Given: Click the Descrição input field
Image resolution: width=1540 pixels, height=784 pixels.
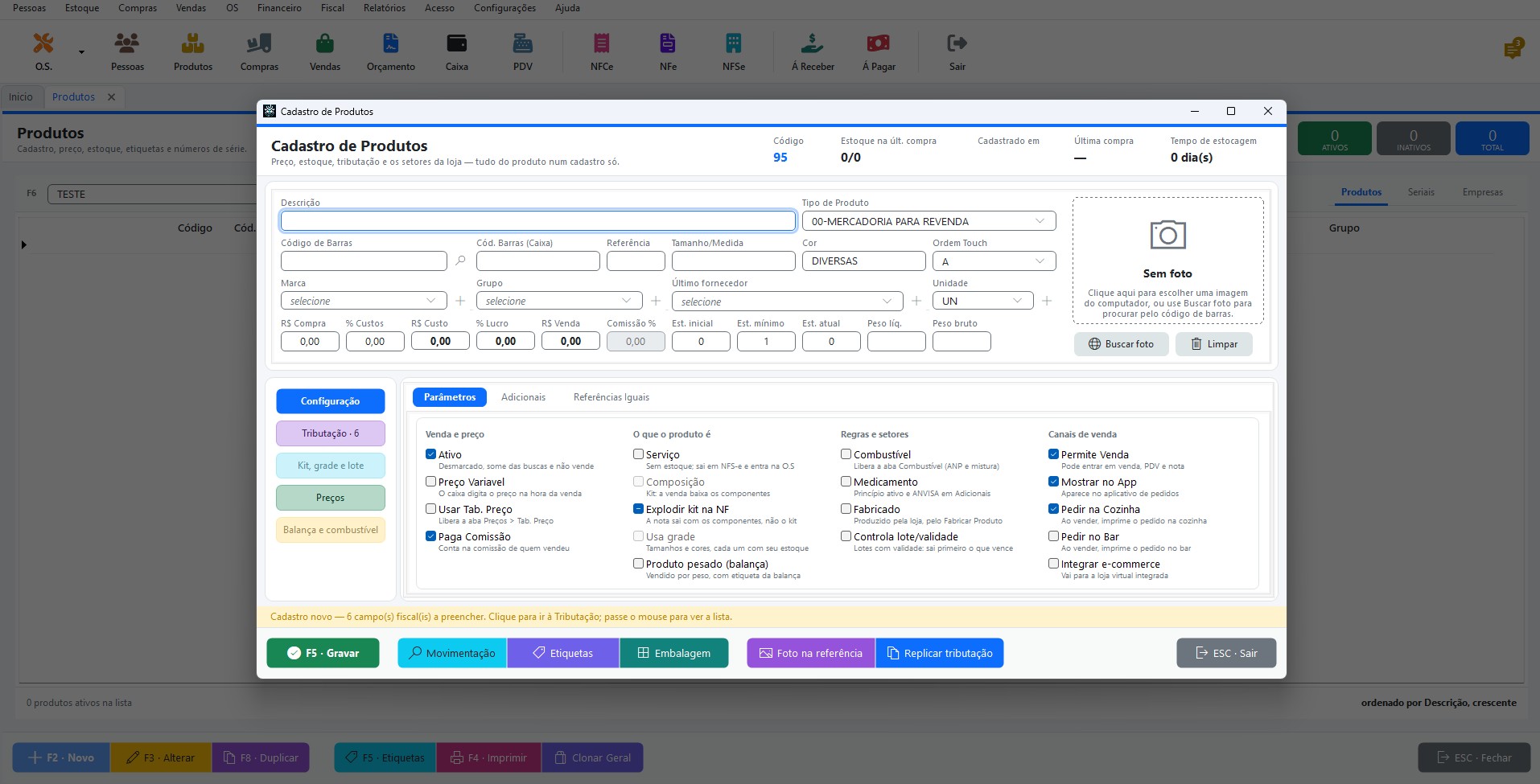Looking at the screenshot, I should pos(538,221).
